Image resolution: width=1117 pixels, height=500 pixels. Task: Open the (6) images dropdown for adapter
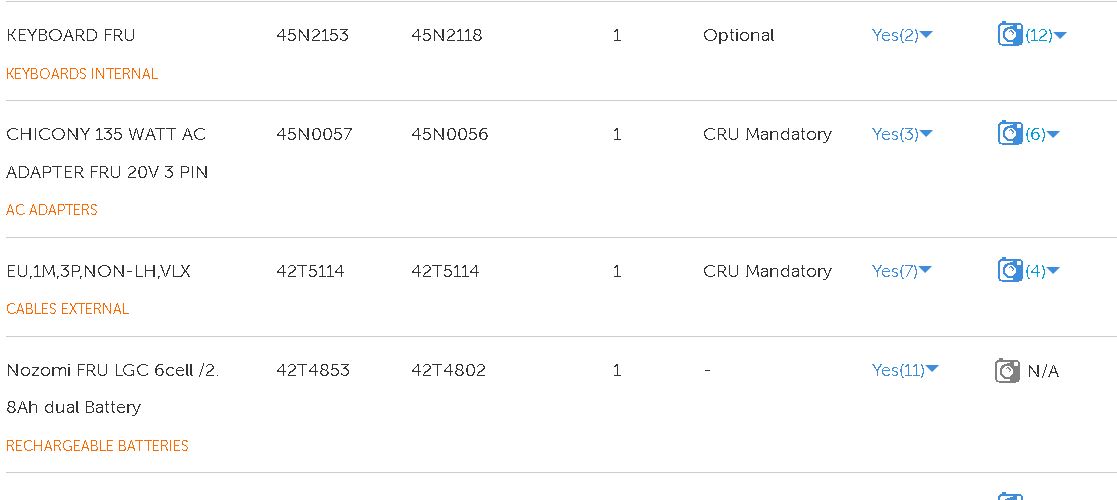[x=1042, y=134]
